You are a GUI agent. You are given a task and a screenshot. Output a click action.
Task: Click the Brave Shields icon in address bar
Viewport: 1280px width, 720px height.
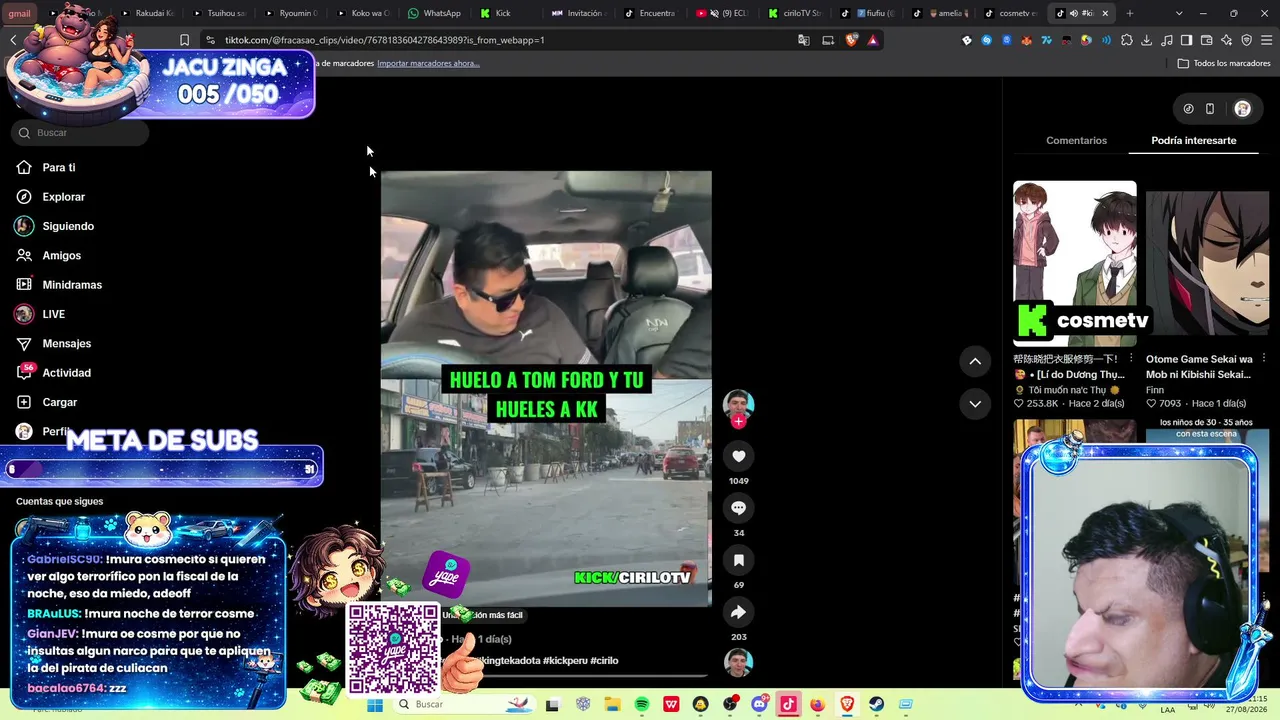click(851, 40)
